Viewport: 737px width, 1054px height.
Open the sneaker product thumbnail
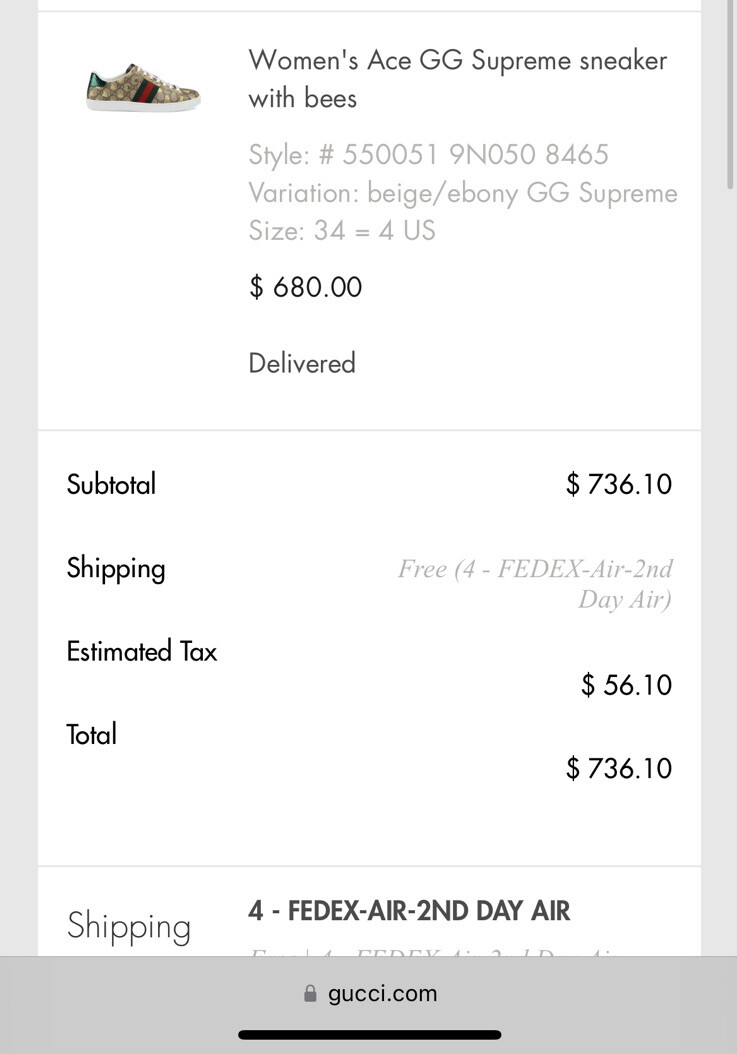[143, 86]
